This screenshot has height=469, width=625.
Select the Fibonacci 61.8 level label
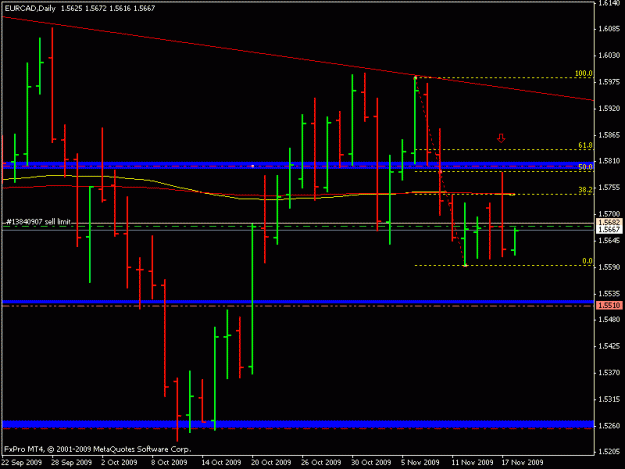[x=586, y=146]
